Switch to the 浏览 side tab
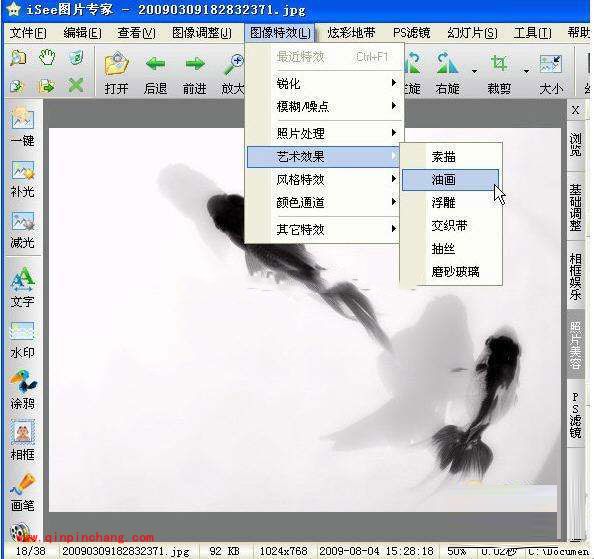Image resolution: width=594 pixels, height=559 pixels. tap(575, 145)
